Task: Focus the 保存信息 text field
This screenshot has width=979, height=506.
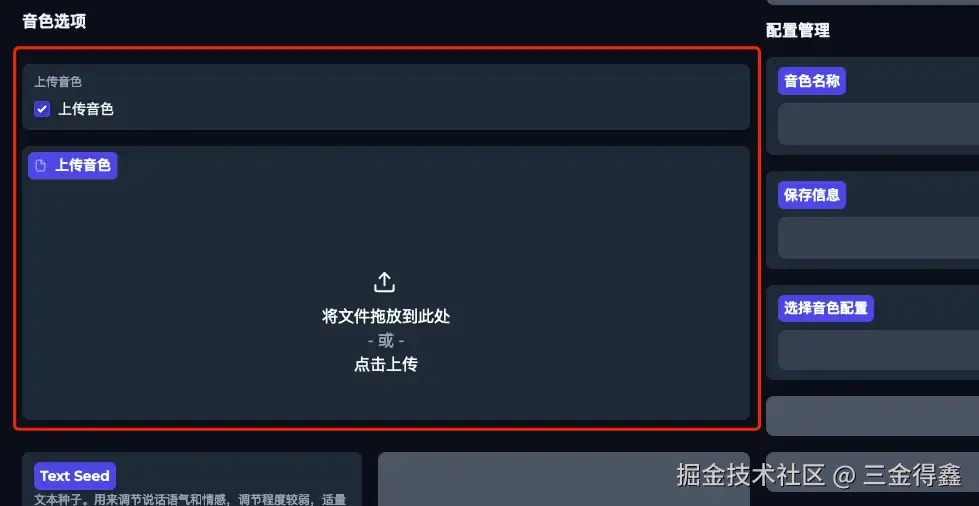Action: (x=878, y=238)
